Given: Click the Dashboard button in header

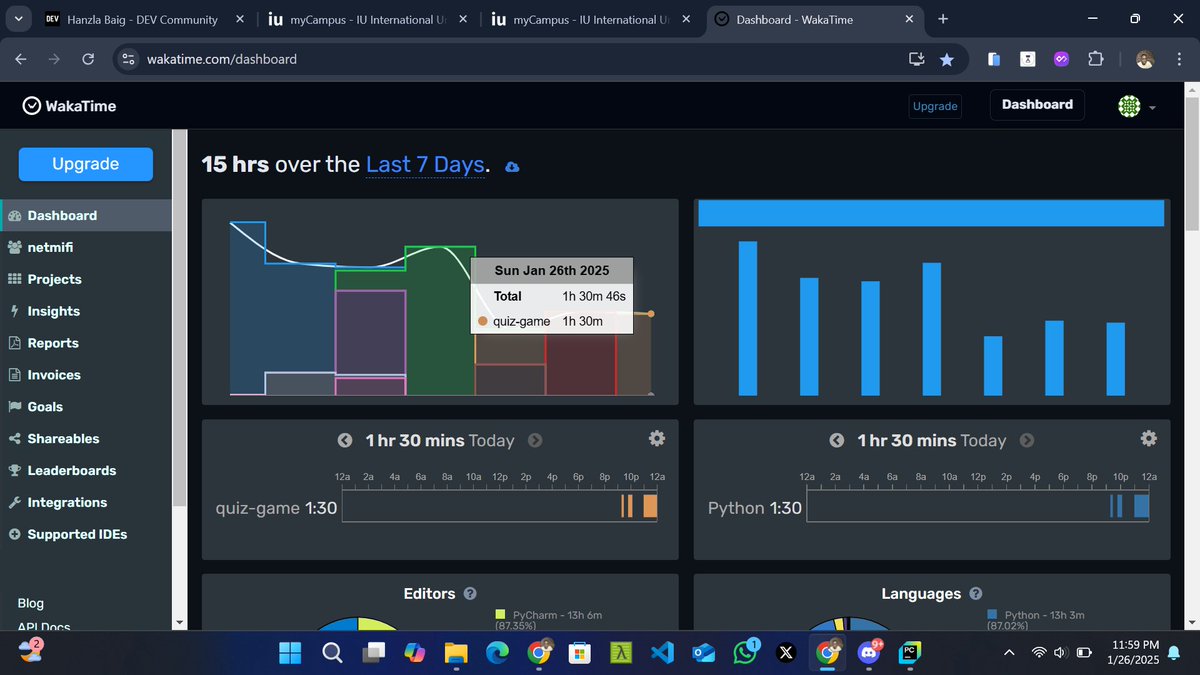Looking at the screenshot, I should pyautogui.click(x=1037, y=105).
